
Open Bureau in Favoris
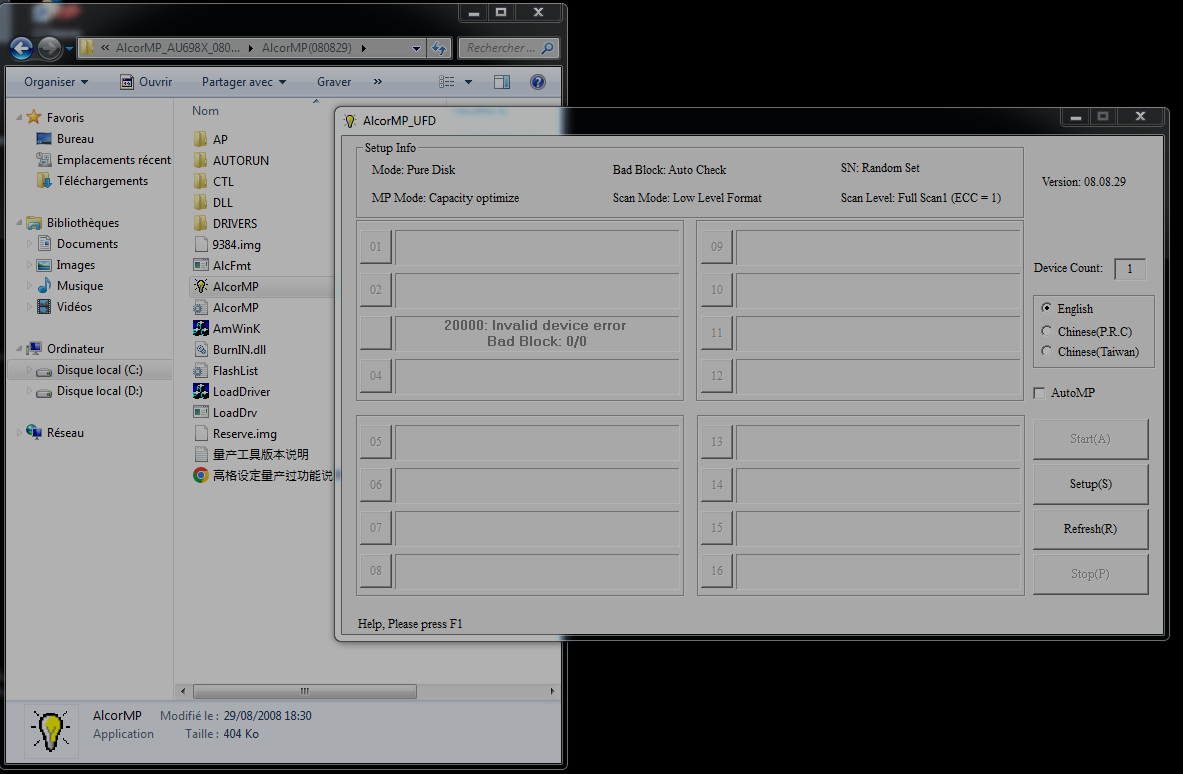pyautogui.click(x=66, y=139)
